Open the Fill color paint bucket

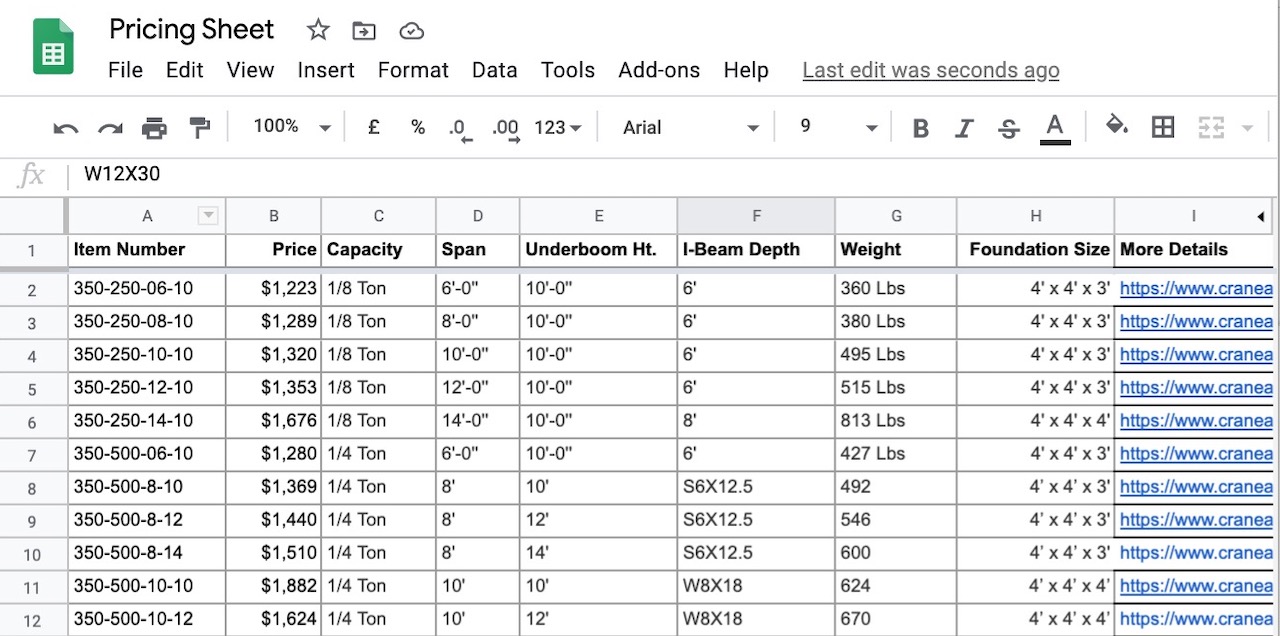[x=1116, y=126]
